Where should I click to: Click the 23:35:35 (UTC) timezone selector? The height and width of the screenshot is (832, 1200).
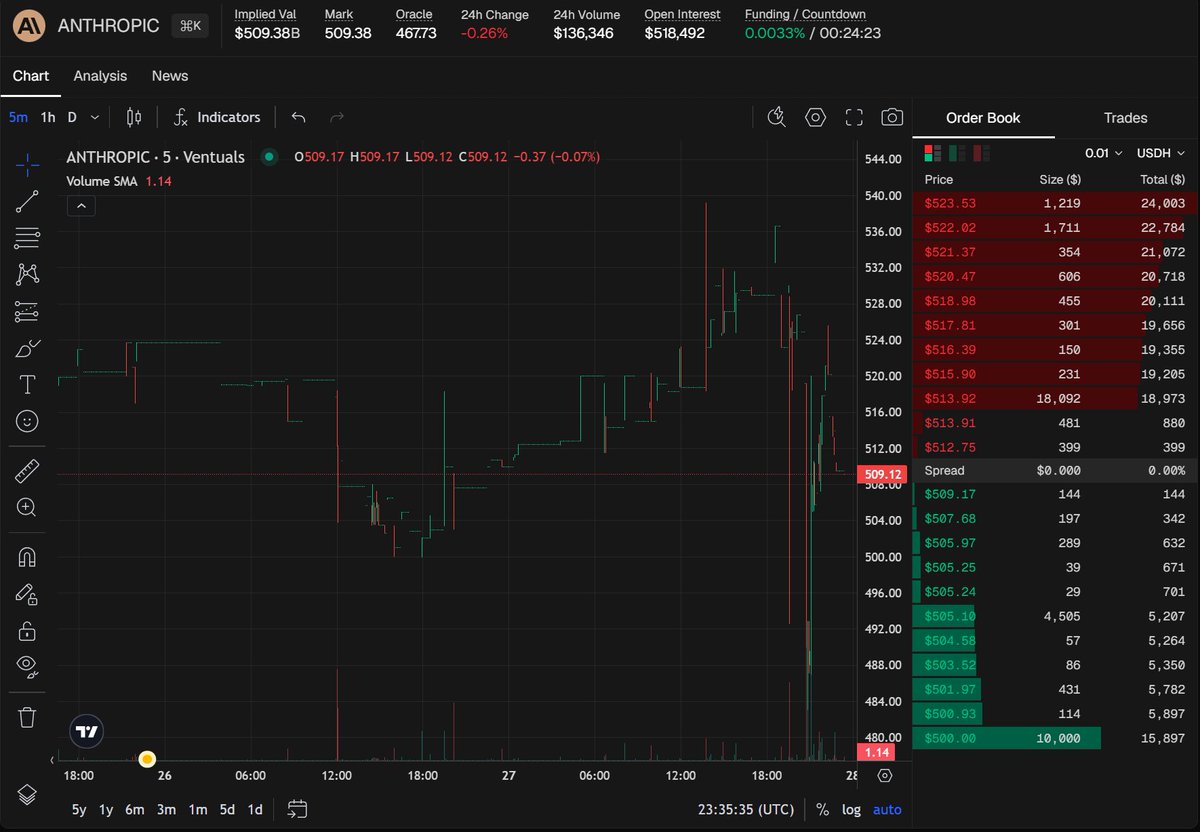746,810
